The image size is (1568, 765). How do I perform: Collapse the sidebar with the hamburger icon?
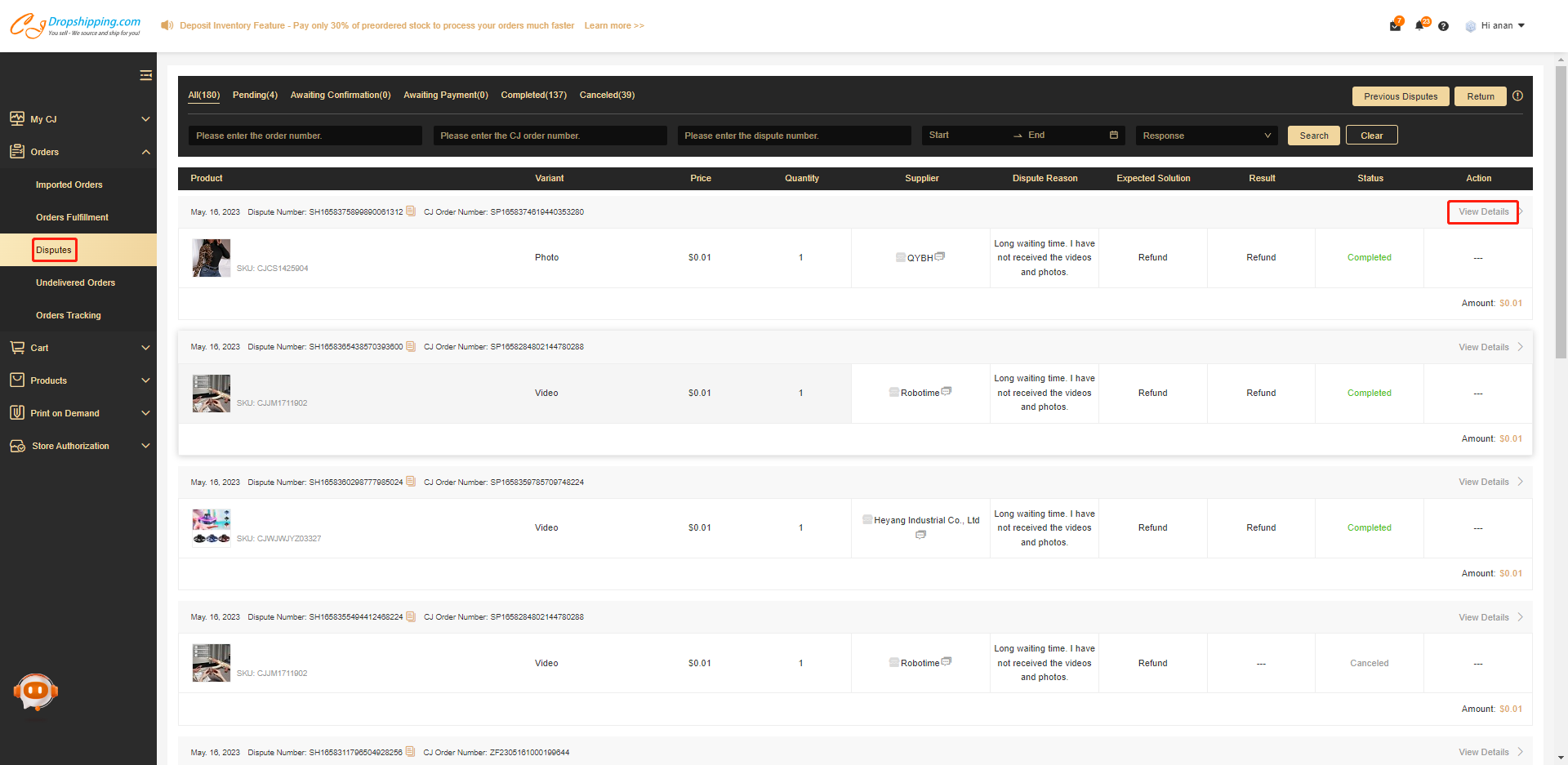pos(145,76)
